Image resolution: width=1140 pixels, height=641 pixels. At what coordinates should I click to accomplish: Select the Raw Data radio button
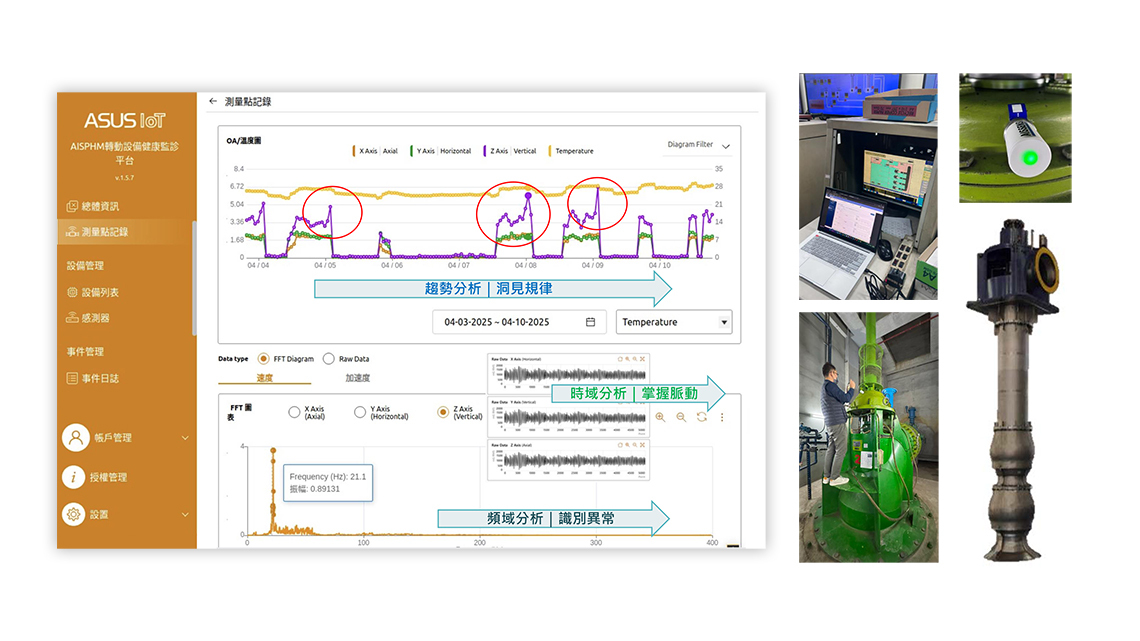[x=329, y=358]
